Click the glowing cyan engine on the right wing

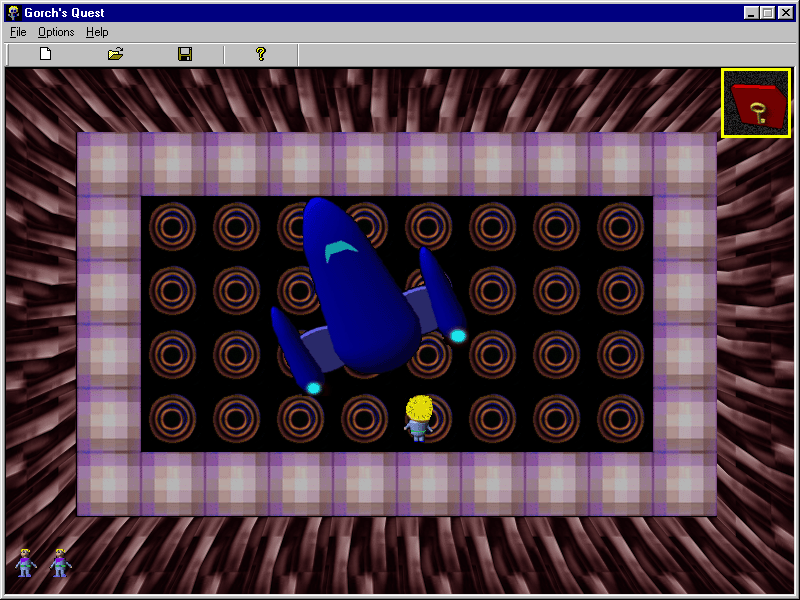pyautogui.click(x=458, y=336)
